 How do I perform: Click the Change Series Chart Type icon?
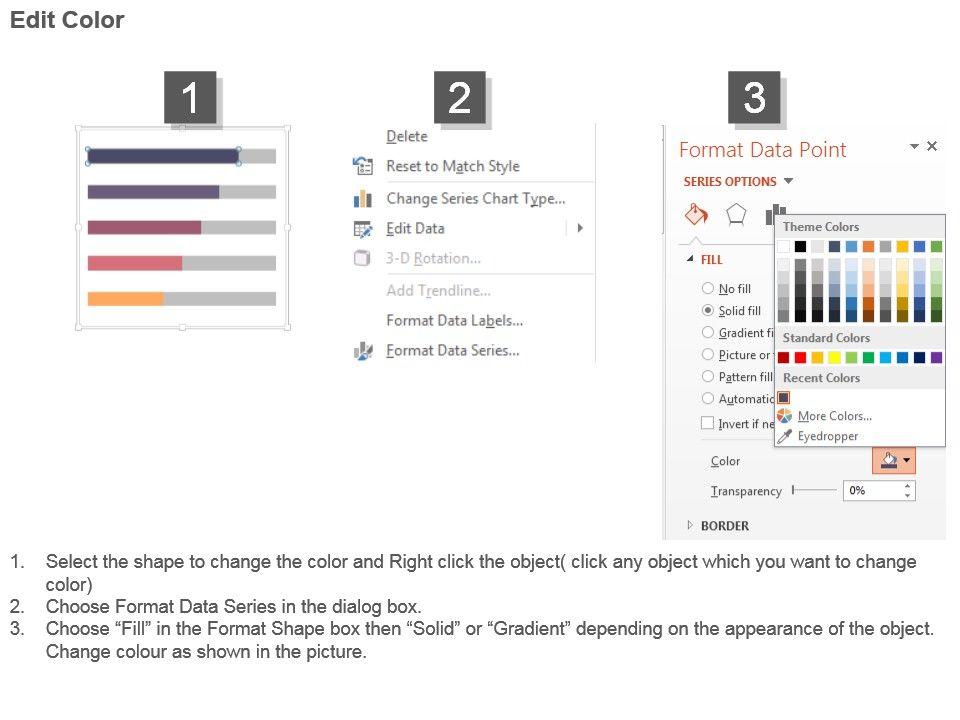(363, 199)
